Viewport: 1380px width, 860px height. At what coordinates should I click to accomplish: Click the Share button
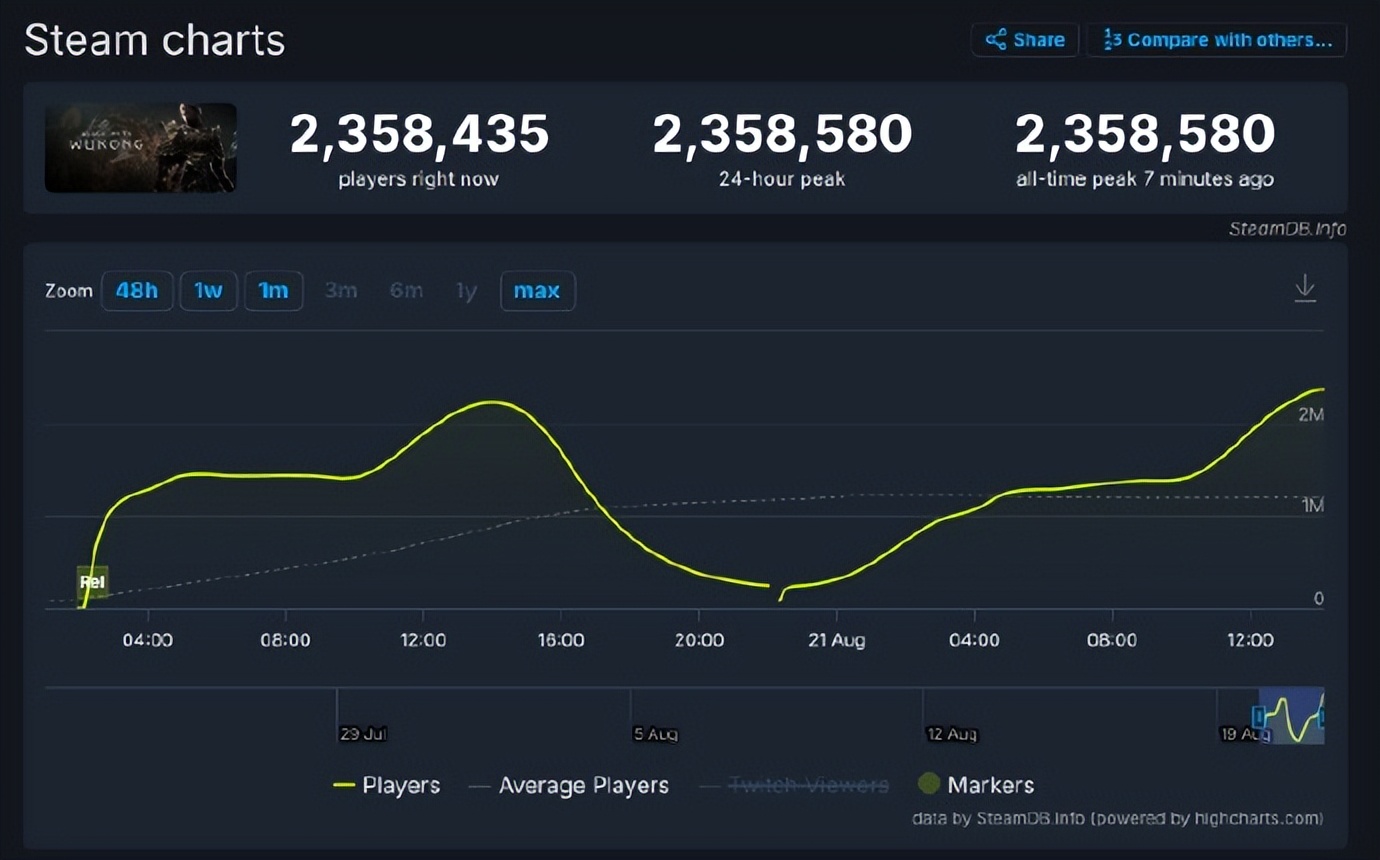[1025, 40]
